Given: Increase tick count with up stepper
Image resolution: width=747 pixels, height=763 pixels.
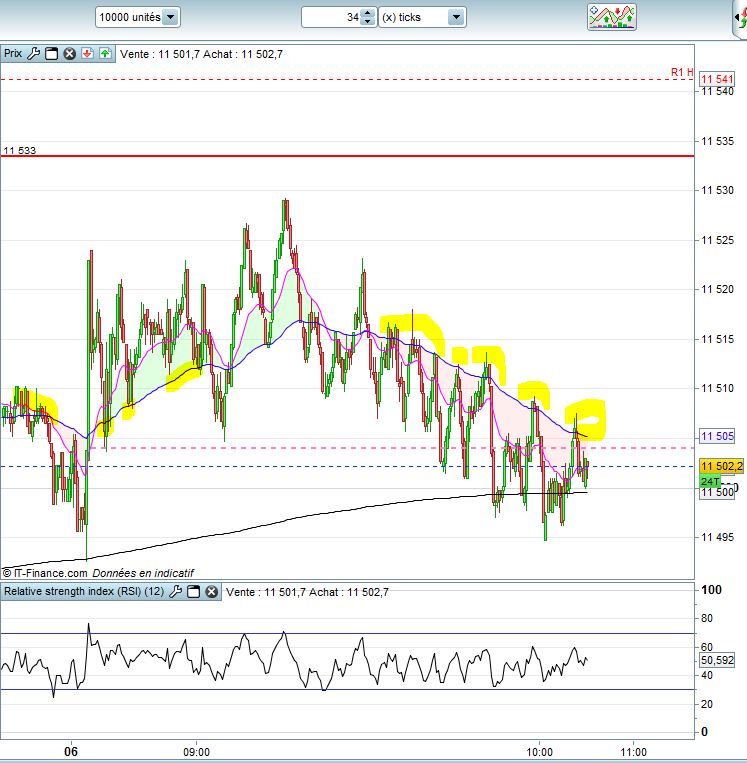Looking at the screenshot, I should [x=368, y=13].
